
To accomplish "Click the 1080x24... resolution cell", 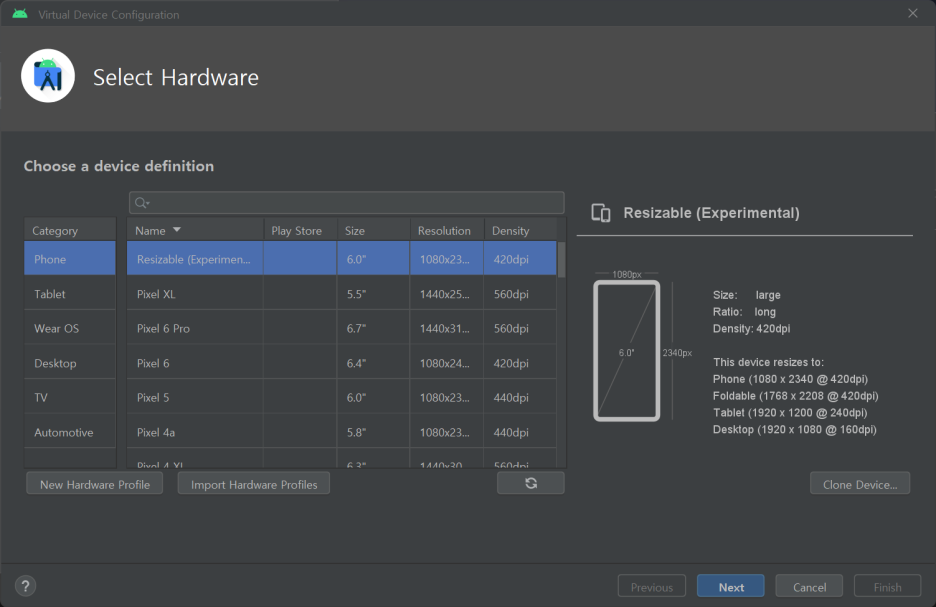I will [x=447, y=363].
